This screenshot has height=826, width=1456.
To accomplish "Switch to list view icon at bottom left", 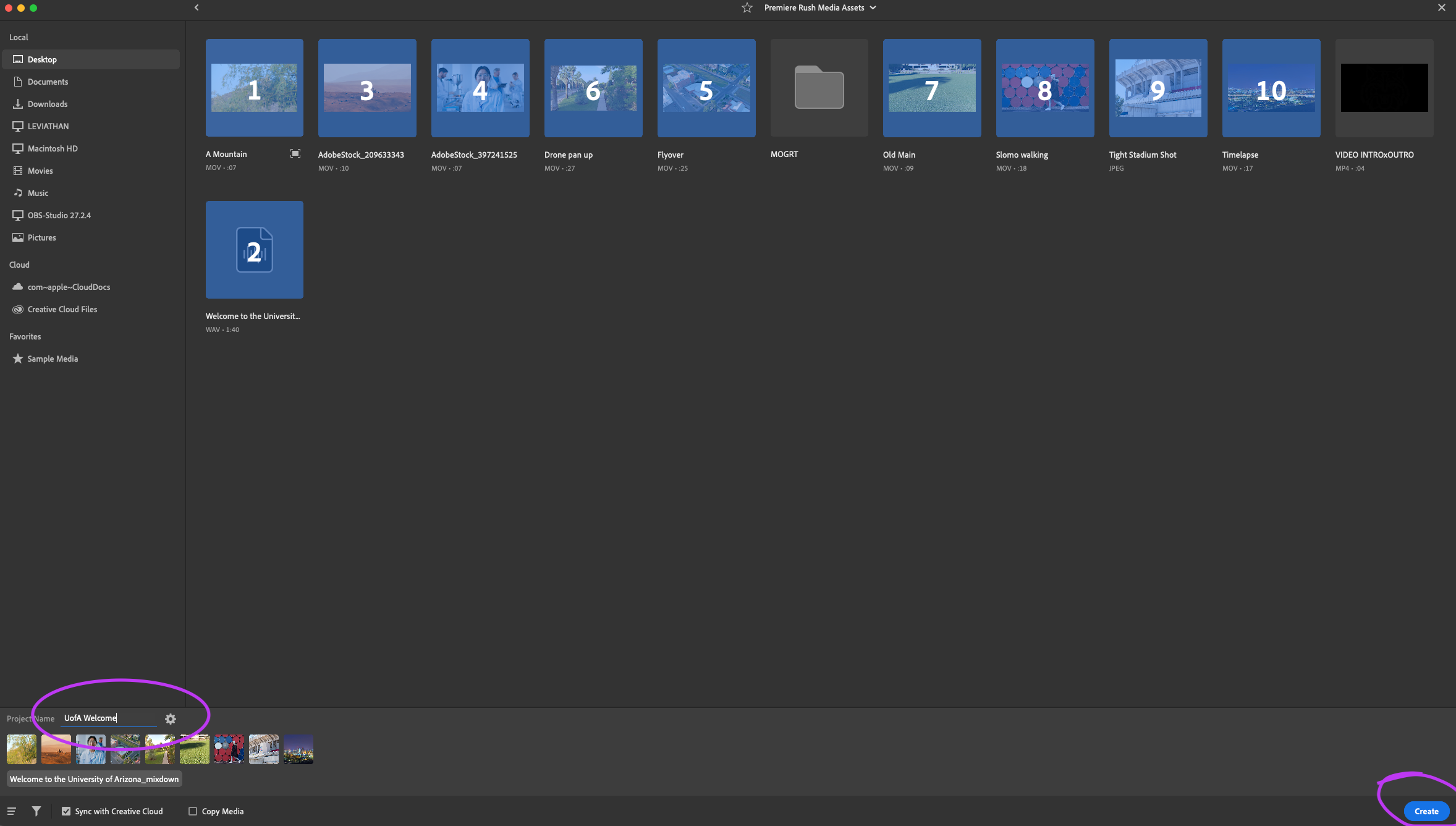I will 12,811.
